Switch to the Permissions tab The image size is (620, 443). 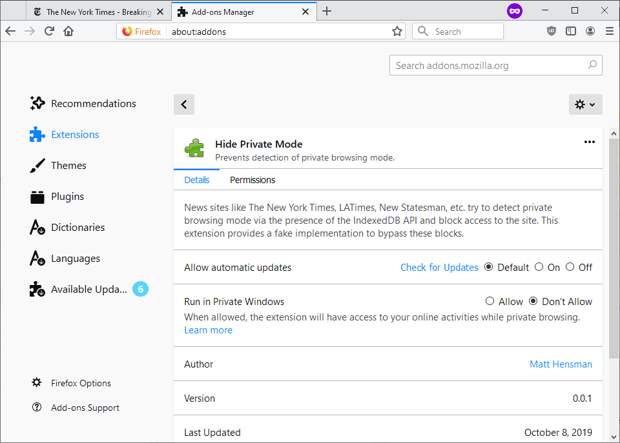pos(252,180)
